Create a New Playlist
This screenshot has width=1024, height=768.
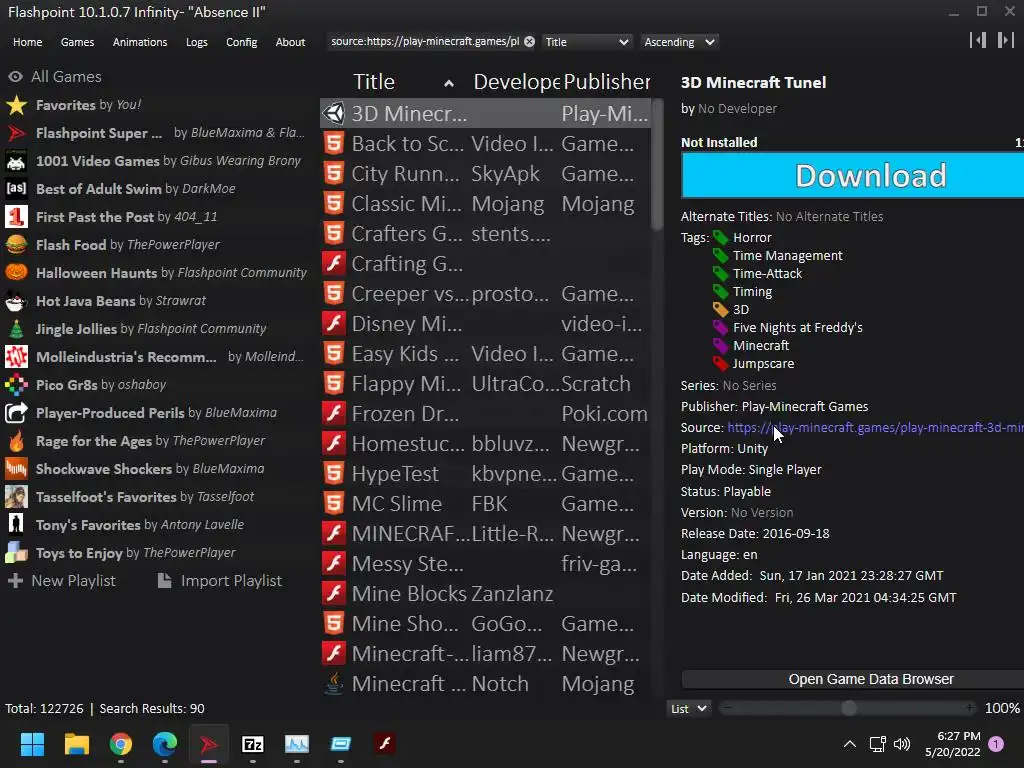(x=61, y=581)
